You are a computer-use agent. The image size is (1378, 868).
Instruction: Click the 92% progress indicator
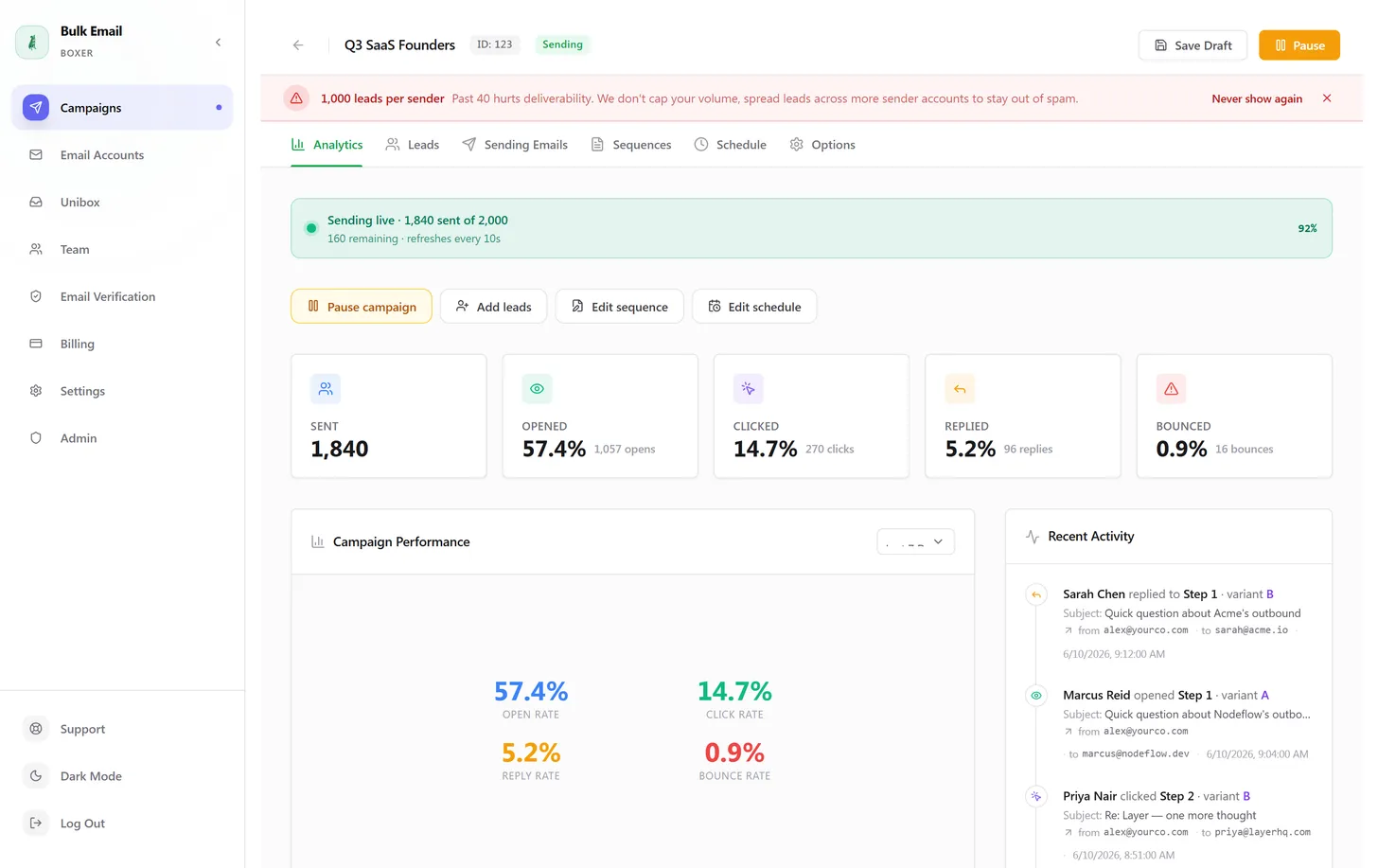(1307, 228)
